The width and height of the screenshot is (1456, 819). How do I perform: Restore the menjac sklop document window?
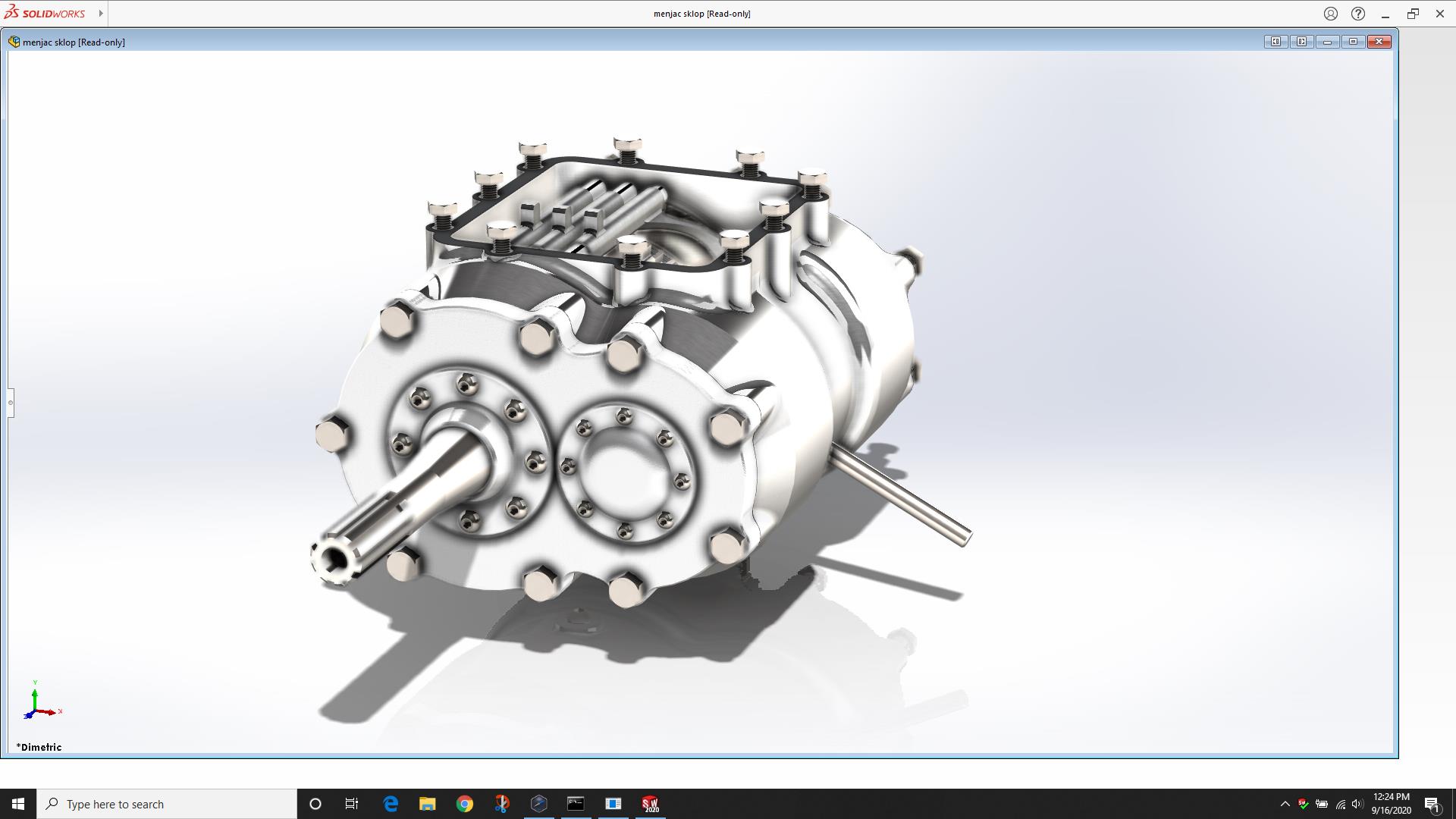click(1353, 42)
